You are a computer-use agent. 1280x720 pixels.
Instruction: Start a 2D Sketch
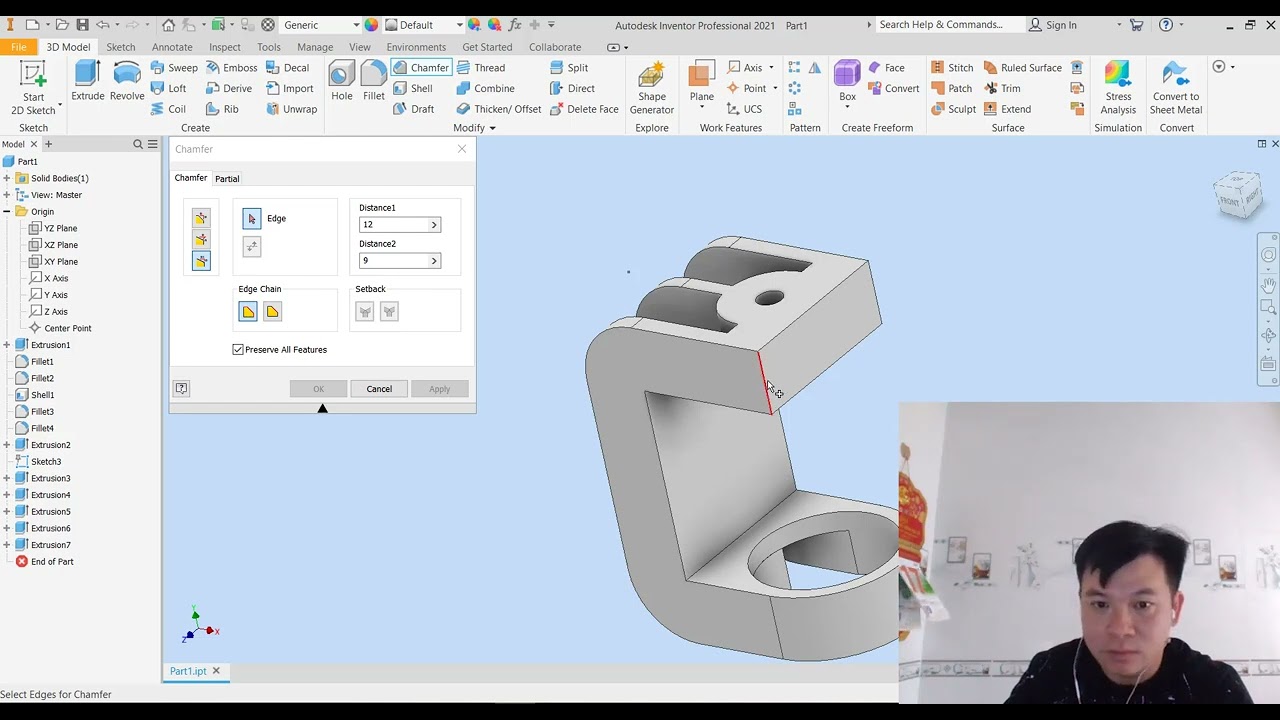[33, 87]
